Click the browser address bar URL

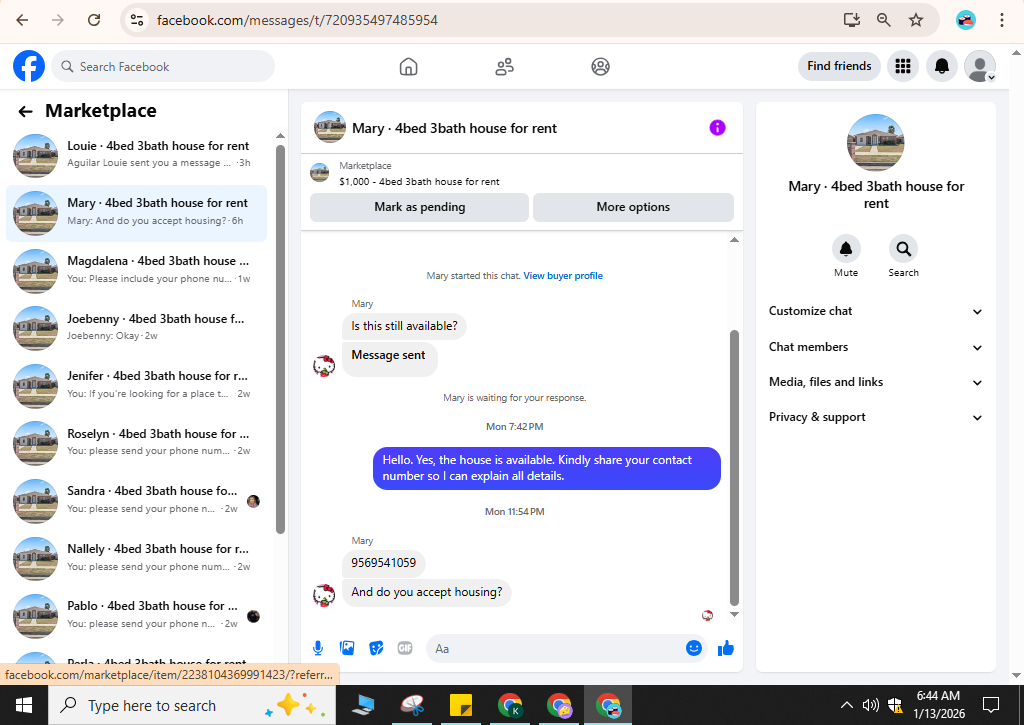pos(297,20)
